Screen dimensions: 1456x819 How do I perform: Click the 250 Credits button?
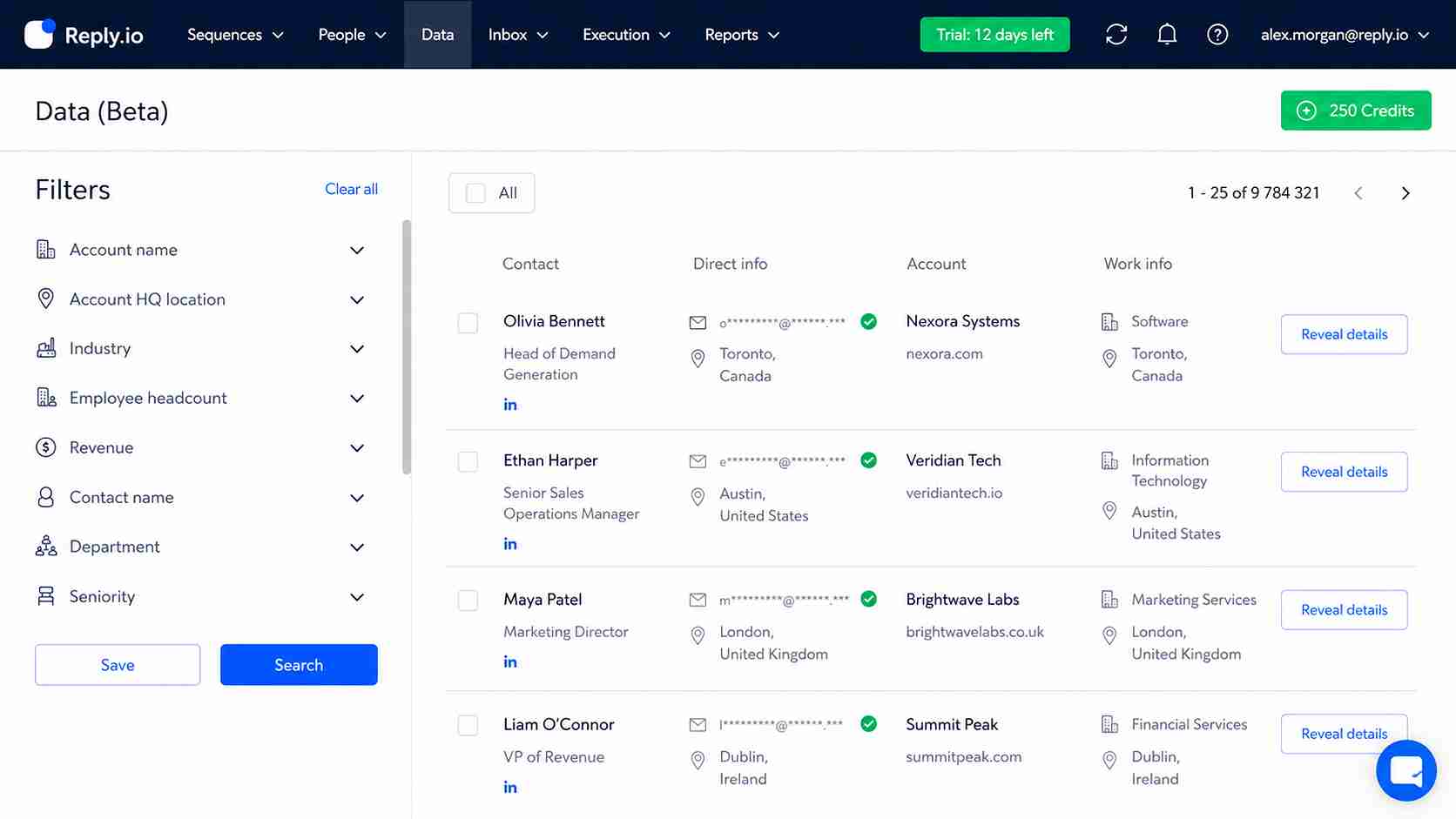(1356, 111)
